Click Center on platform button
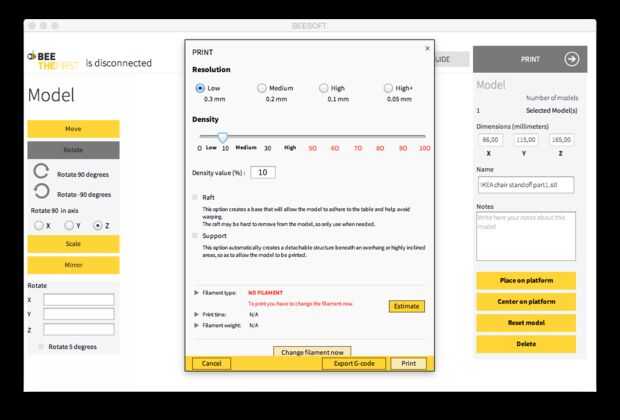This screenshot has height=420, width=620. click(x=526, y=302)
